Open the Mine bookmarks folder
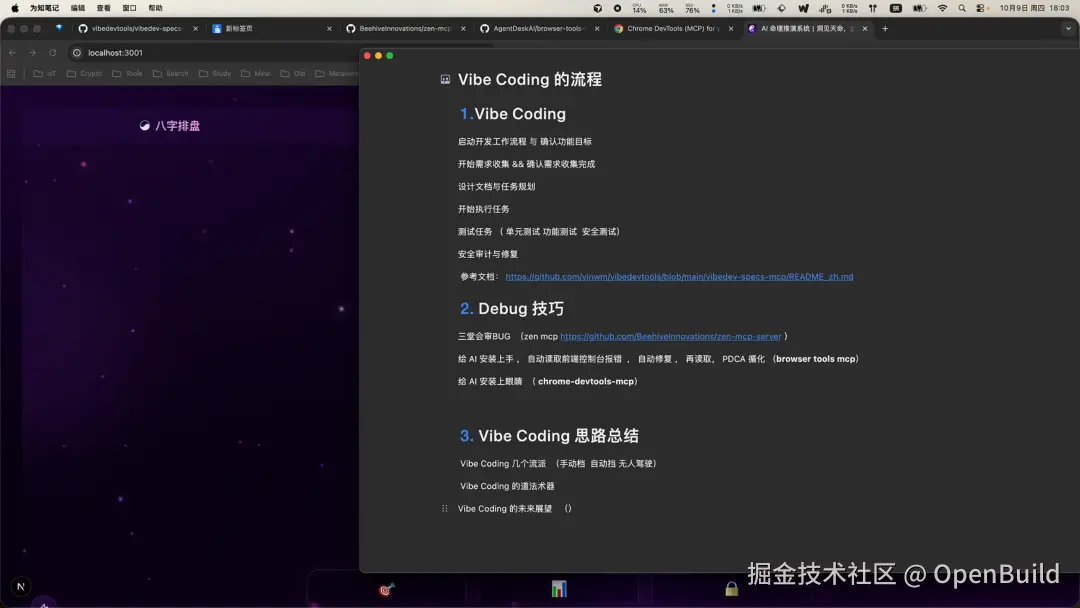This screenshot has width=1080, height=608. pyautogui.click(x=256, y=74)
